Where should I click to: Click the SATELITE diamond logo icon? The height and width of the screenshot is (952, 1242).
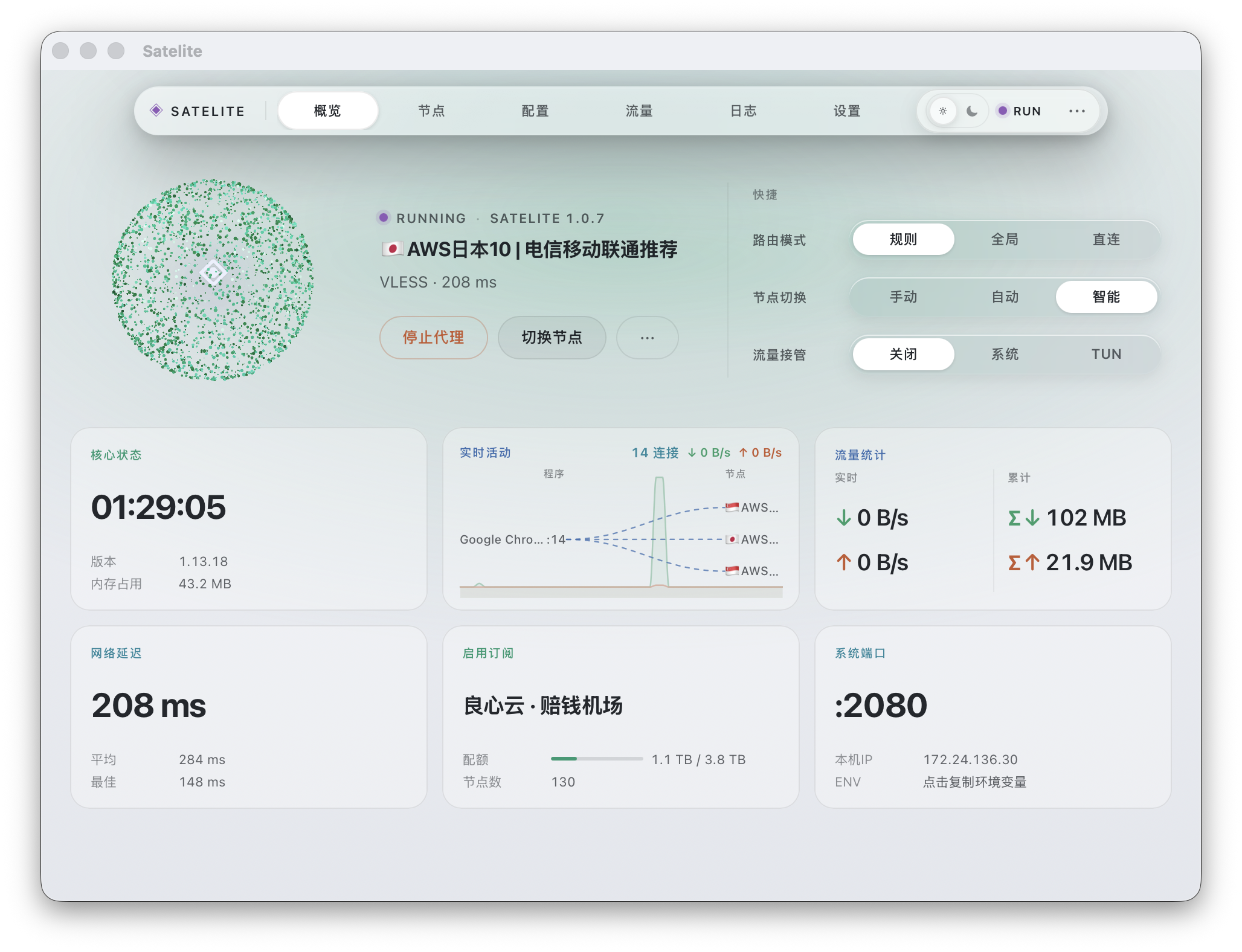coord(156,111)
